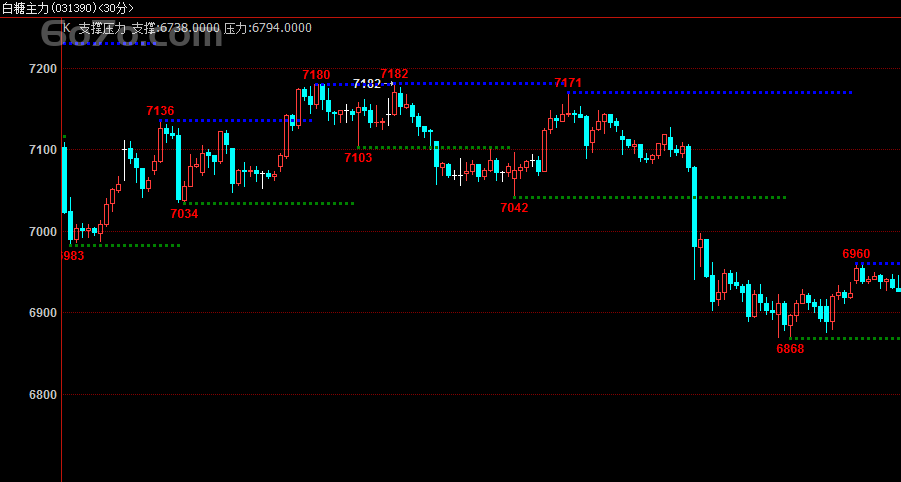
Task: Click the 支撑:6738.0000 value
Action: click(176, 28)
